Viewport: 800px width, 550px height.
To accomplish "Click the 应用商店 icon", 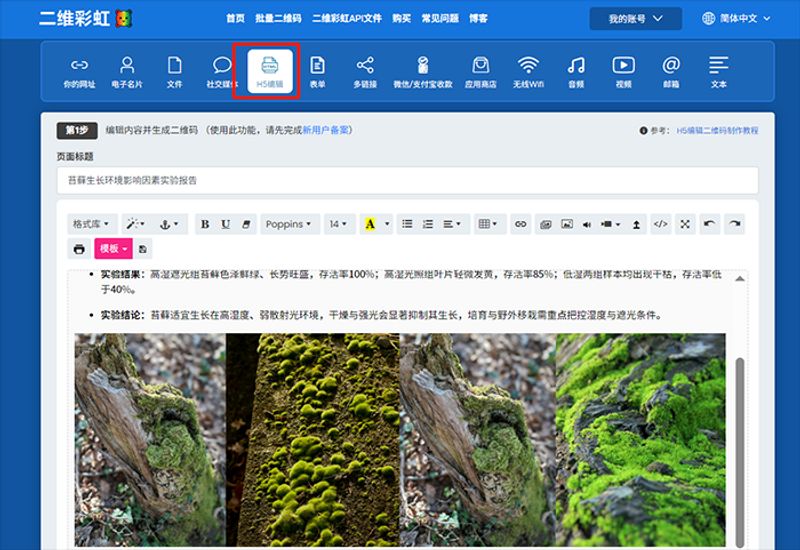I will point(480,71).
